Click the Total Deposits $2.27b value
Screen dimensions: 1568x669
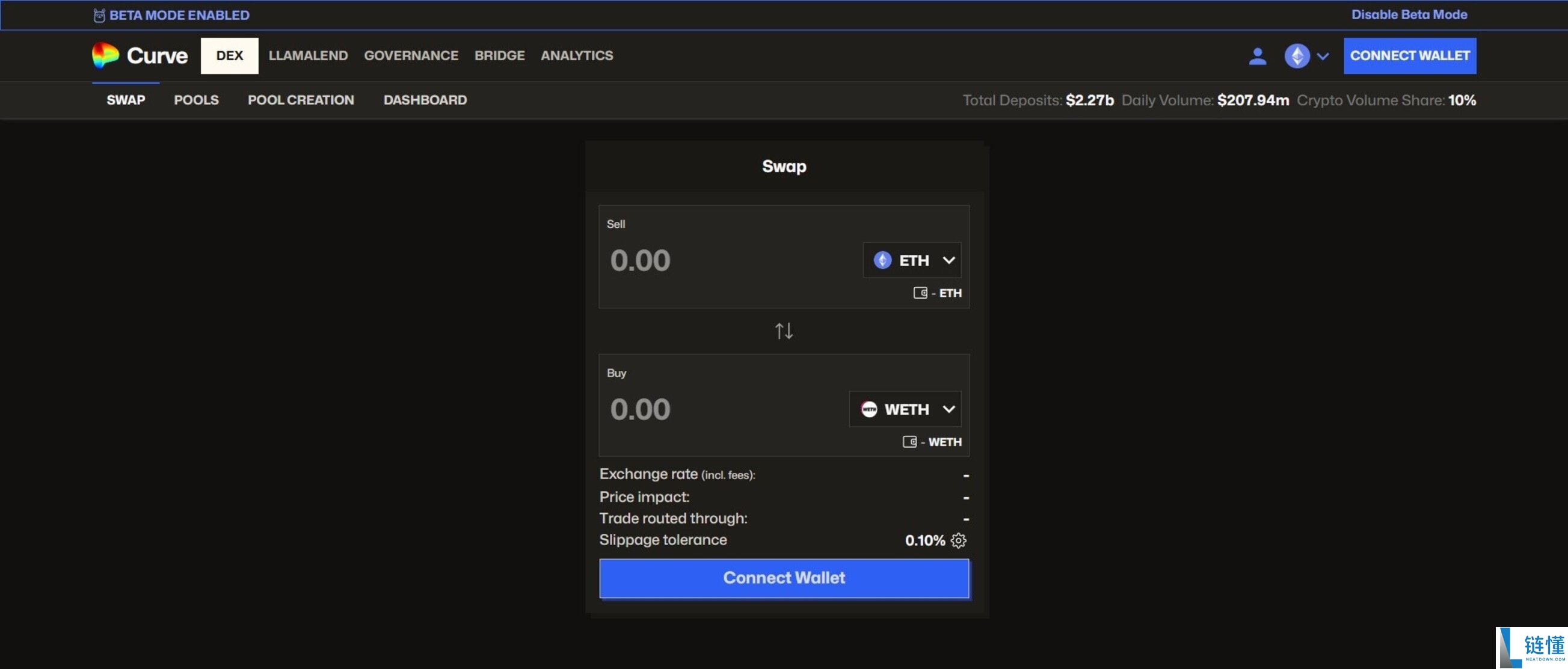1090,100
